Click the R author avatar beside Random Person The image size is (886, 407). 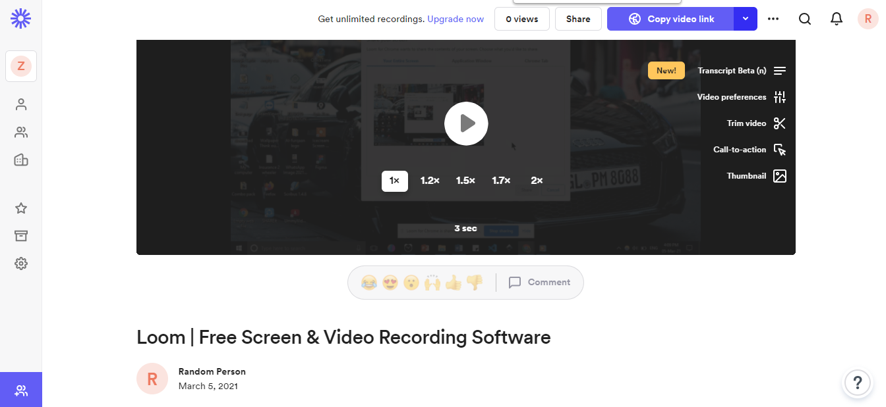[x=152, y=379]
